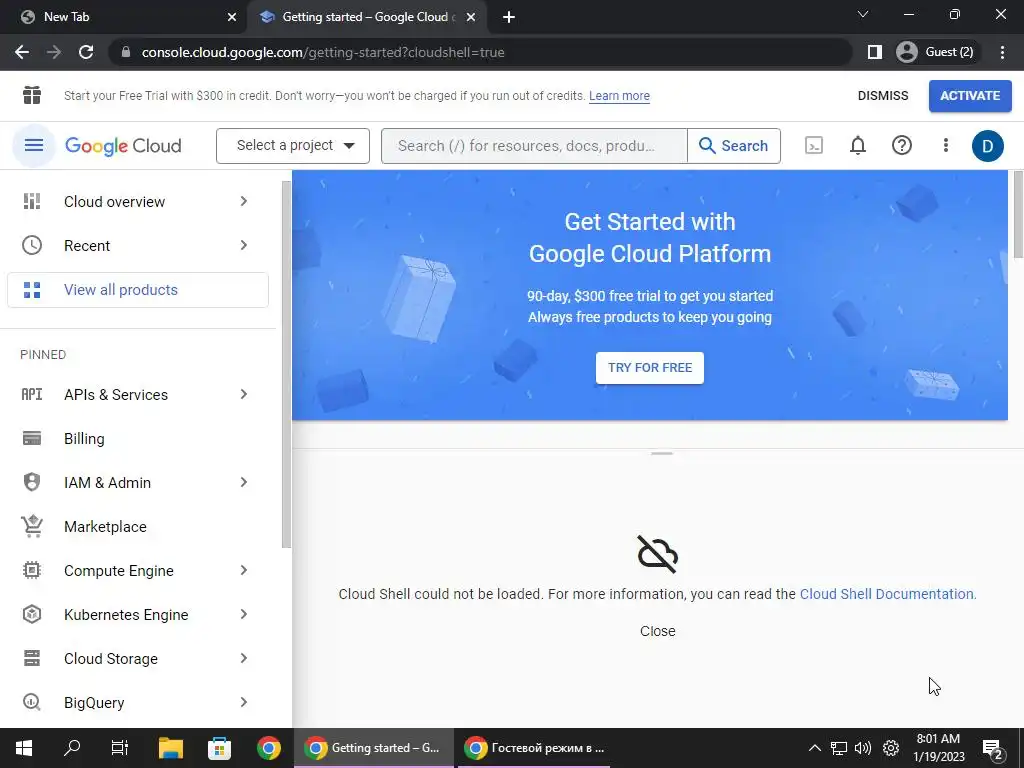This screenshot has width=1024, height=768.
Task: Open Chrome tab search chevron
Action: point(863,14)
